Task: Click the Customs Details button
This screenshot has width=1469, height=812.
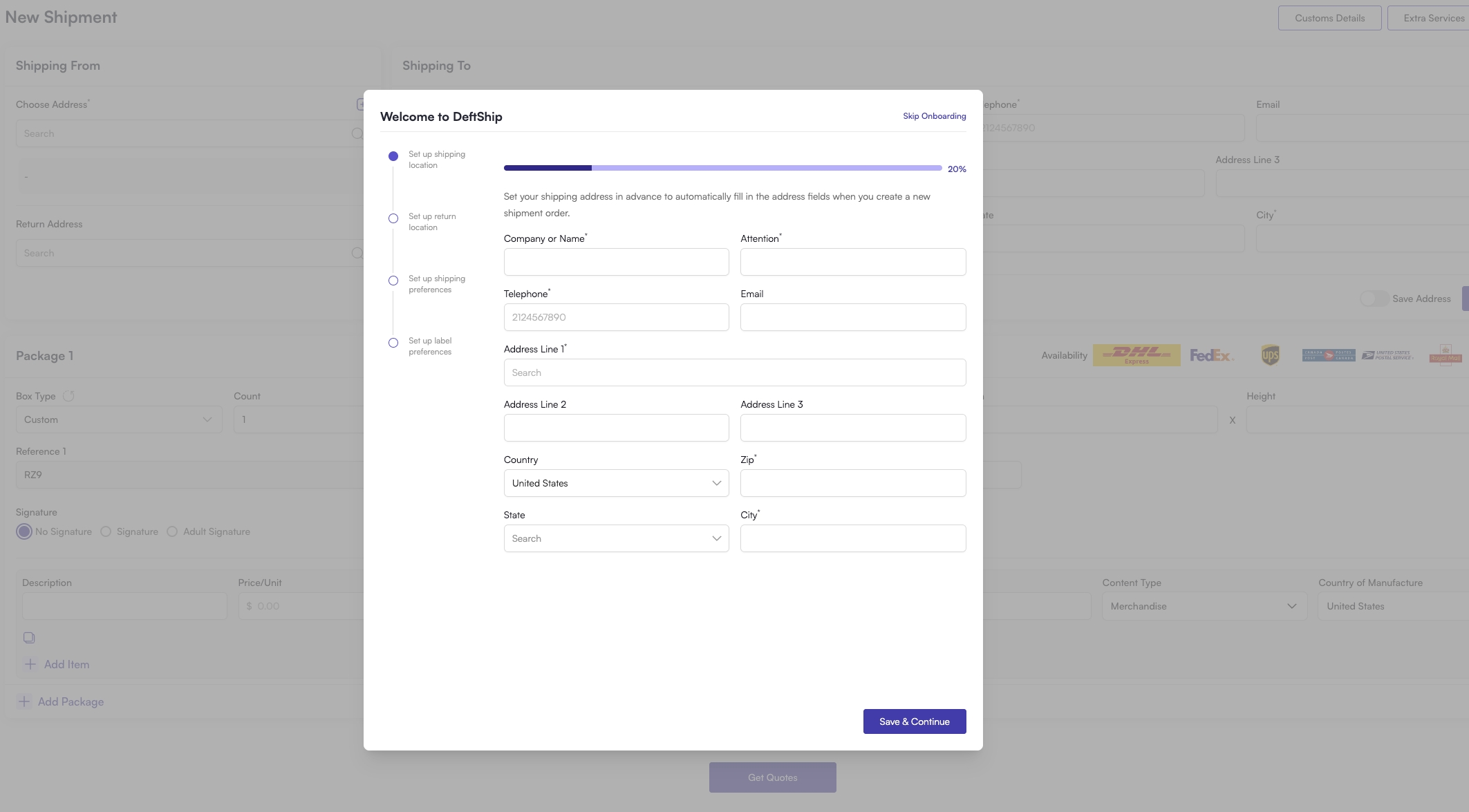Action: 1329,18
